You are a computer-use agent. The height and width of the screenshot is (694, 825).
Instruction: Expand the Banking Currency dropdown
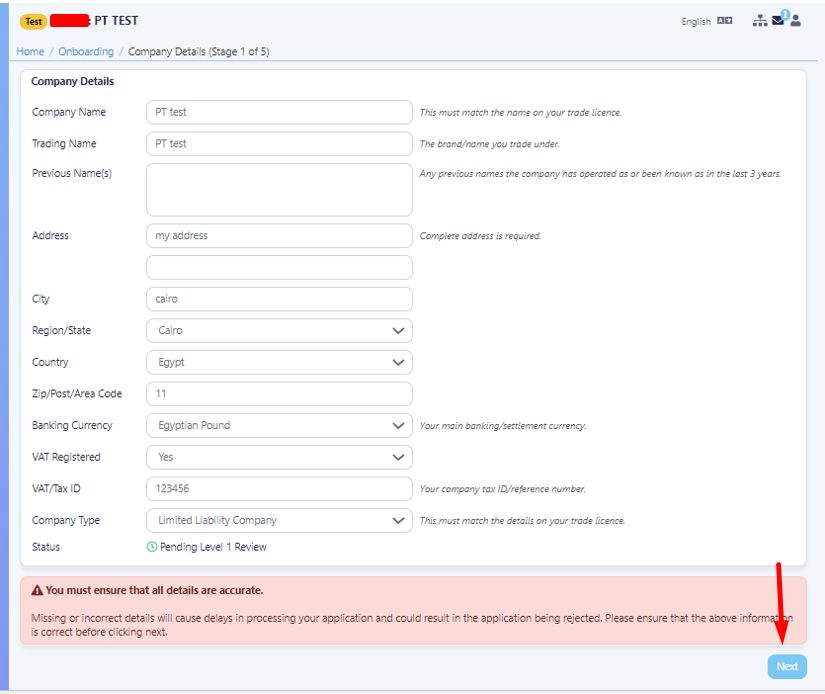tap(279, 425)
